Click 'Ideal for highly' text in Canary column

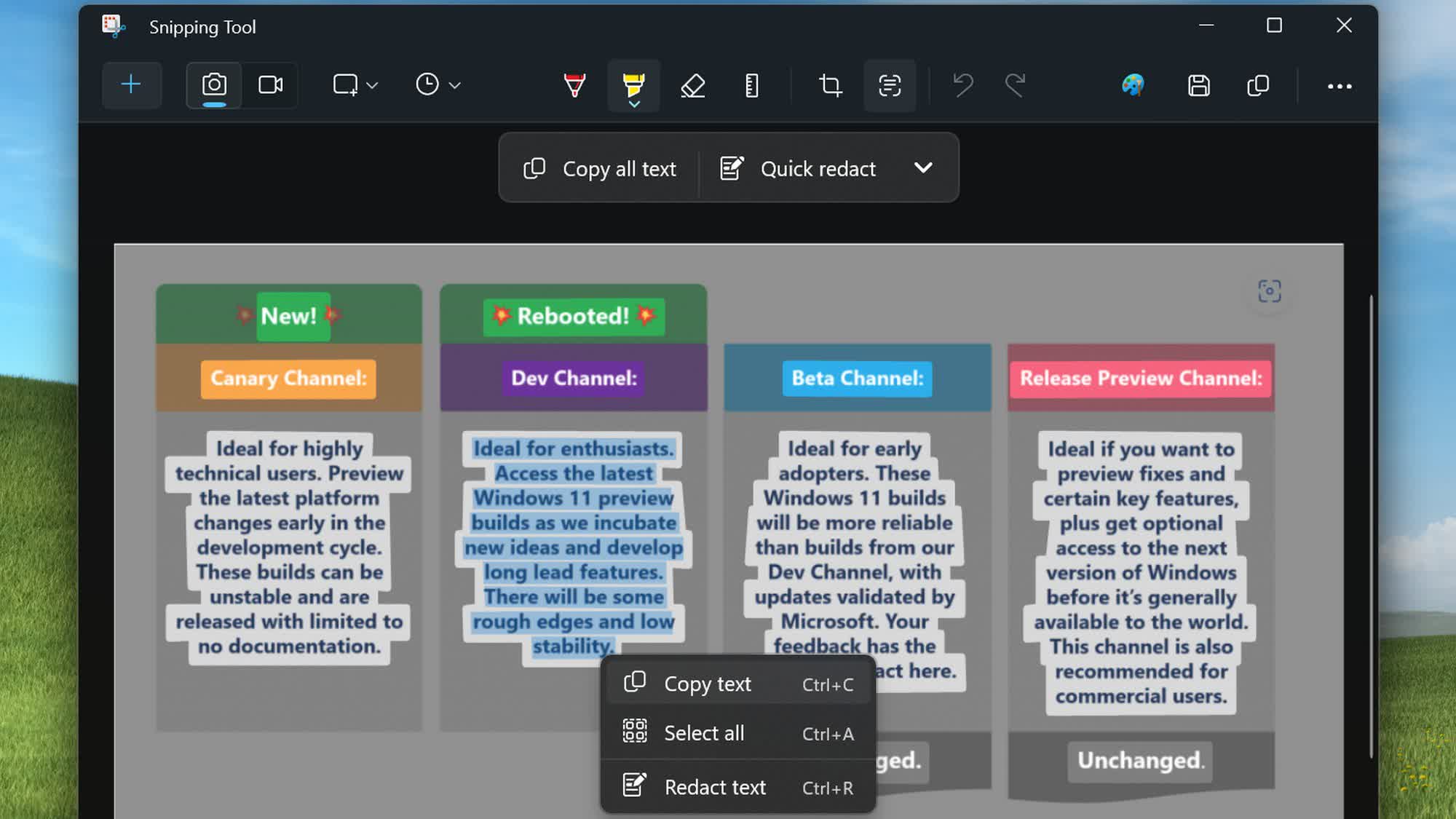pos(289,448)
